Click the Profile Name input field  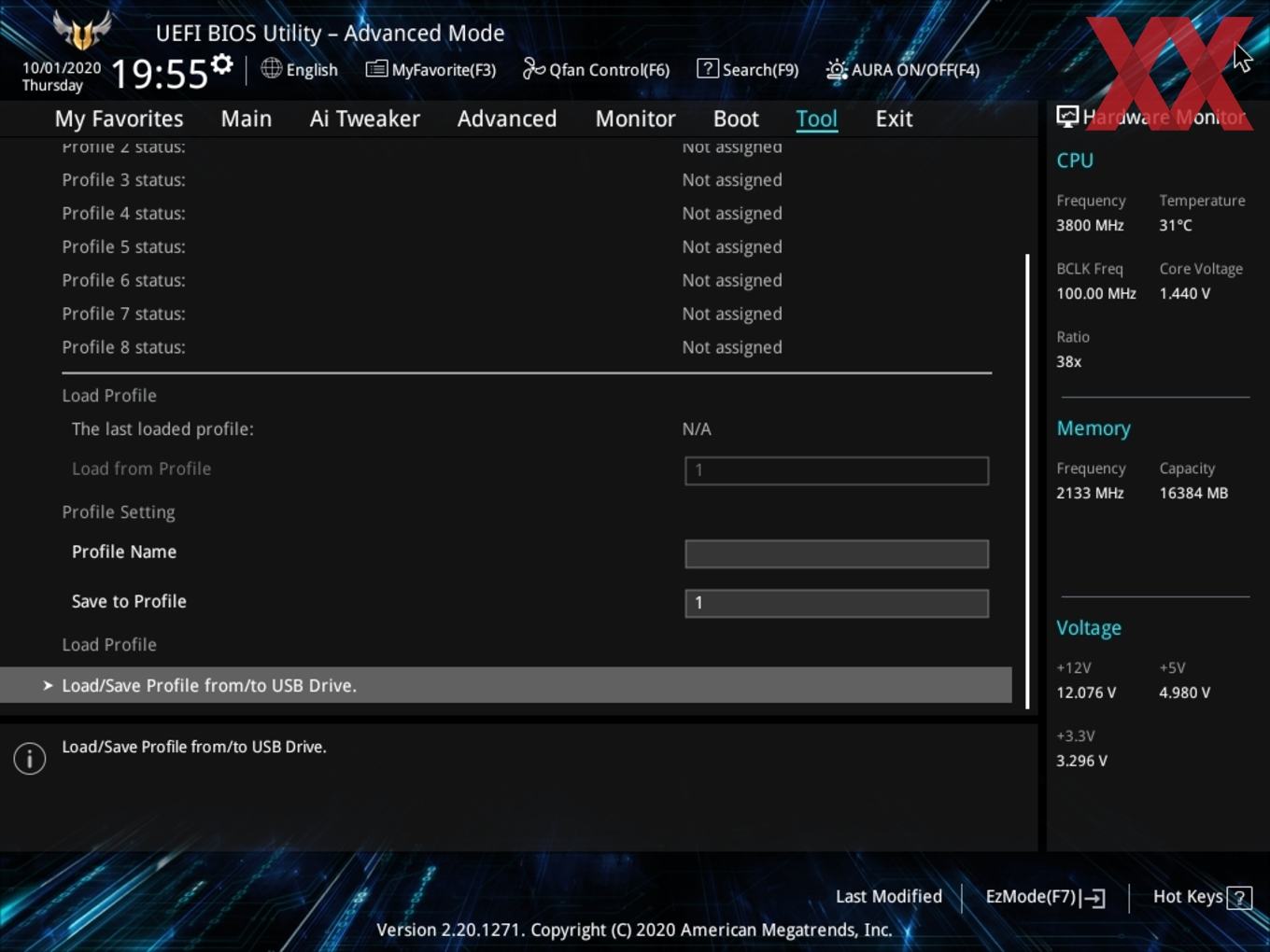coord(837,553)
